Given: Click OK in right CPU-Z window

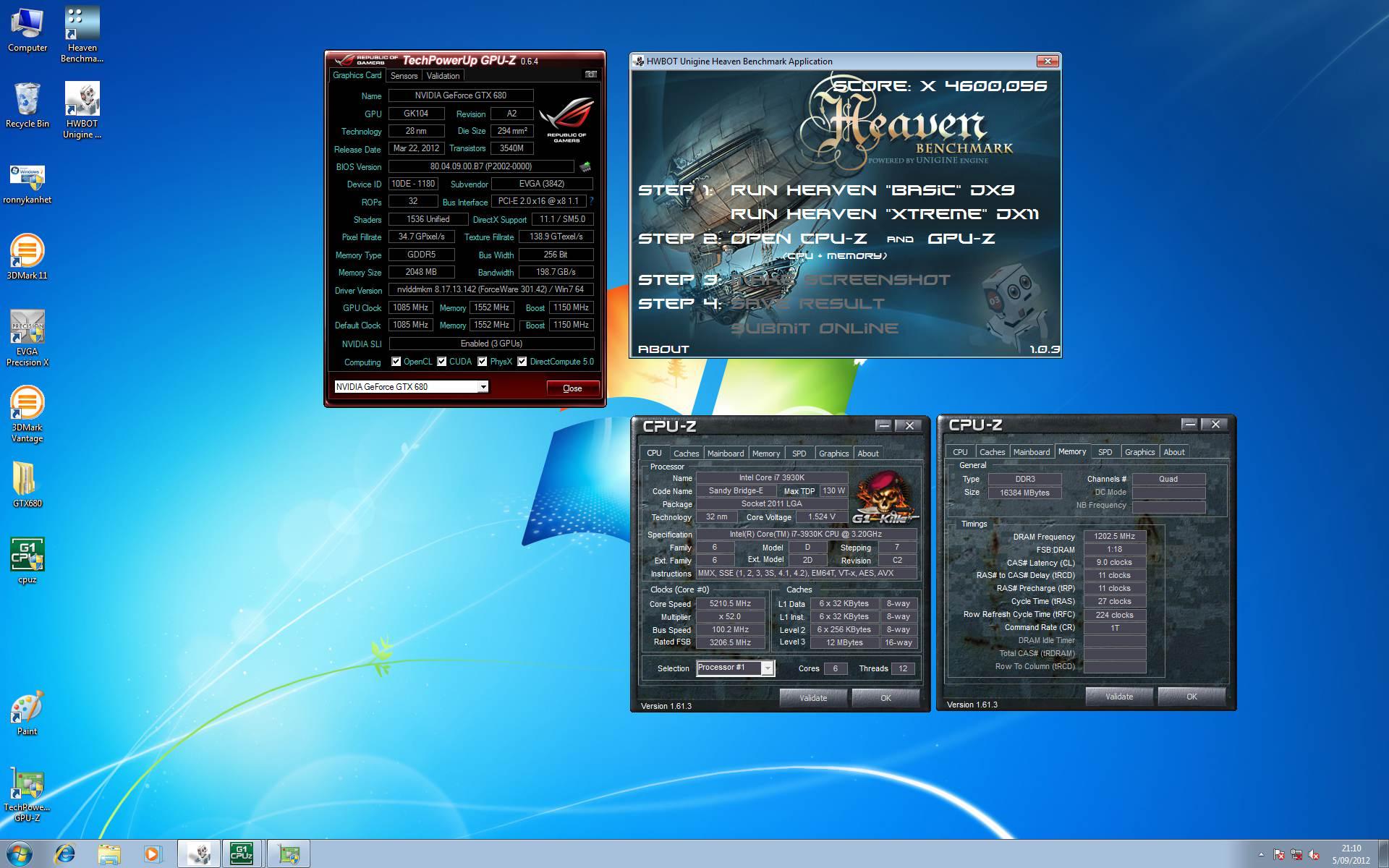Looking at the screenshot, I should (1192, 697).
